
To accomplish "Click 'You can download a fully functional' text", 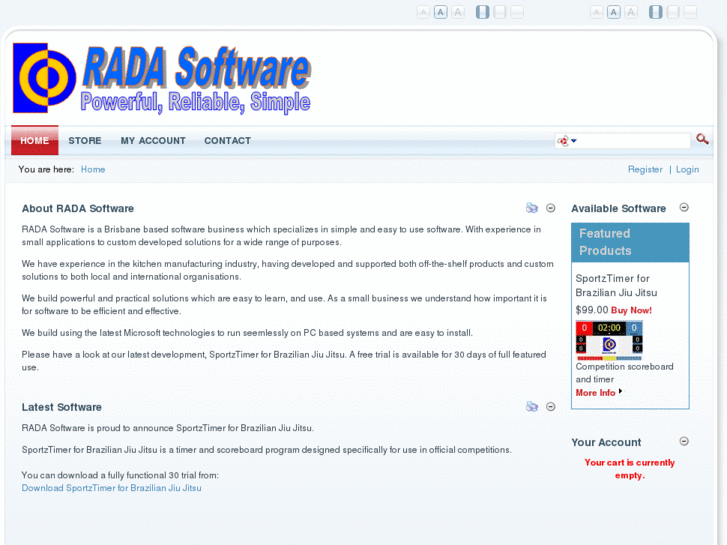I will click(x=120, y=475).
